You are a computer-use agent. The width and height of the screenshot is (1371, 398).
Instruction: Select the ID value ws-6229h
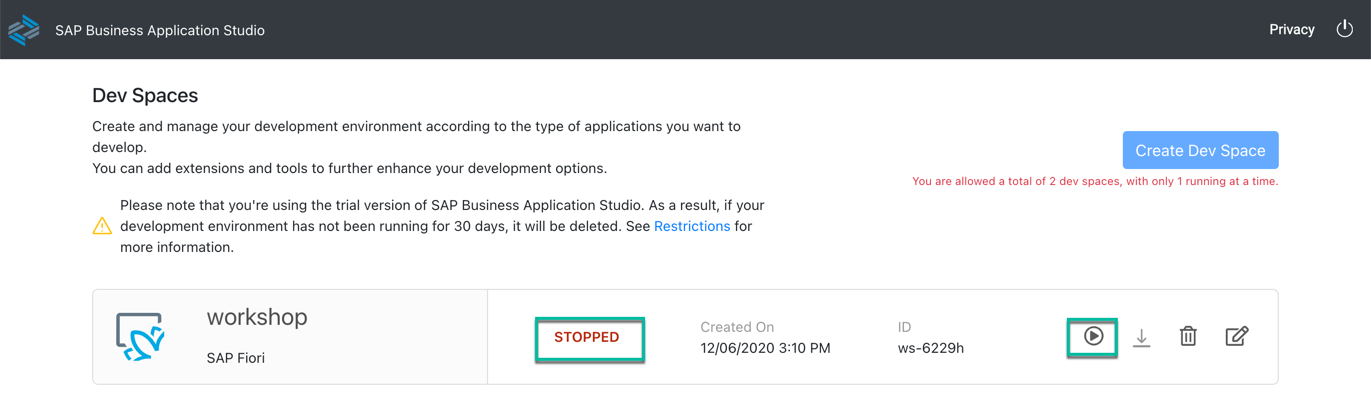931,348
